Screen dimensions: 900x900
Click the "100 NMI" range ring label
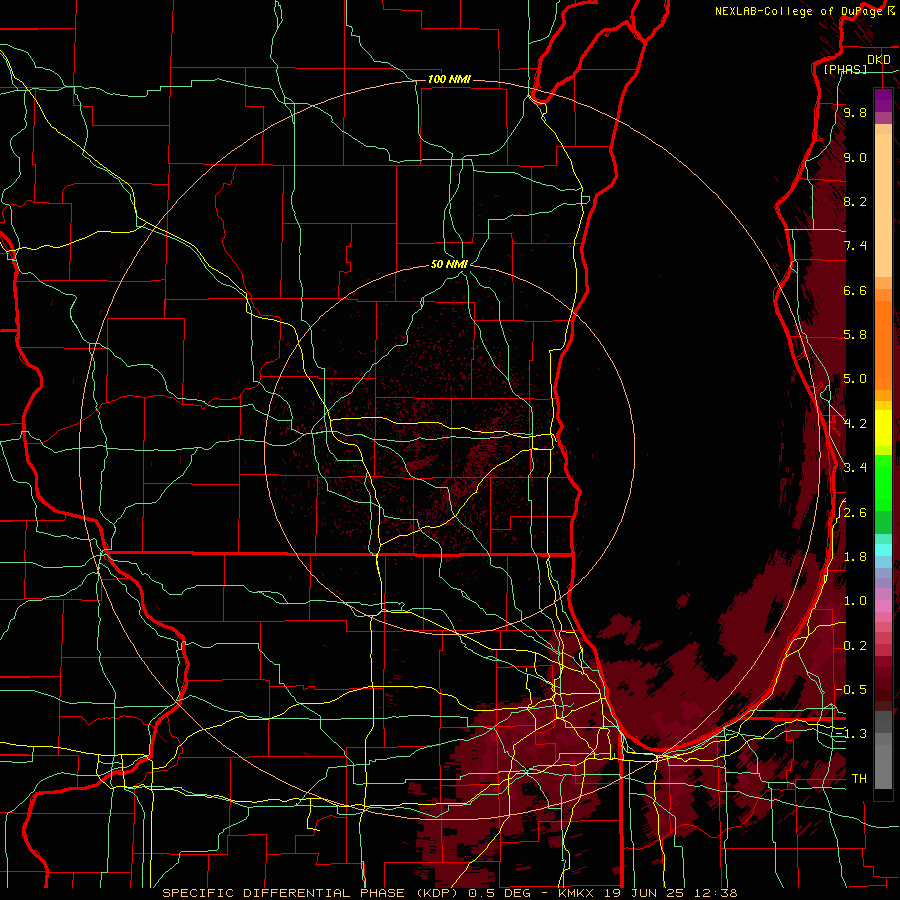(449, 79)
